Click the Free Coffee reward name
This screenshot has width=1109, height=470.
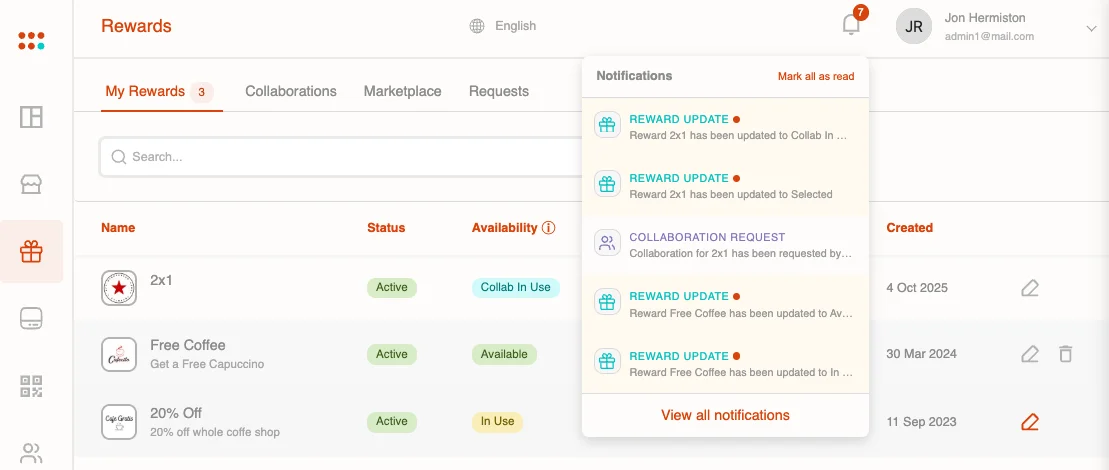(187, 345)
